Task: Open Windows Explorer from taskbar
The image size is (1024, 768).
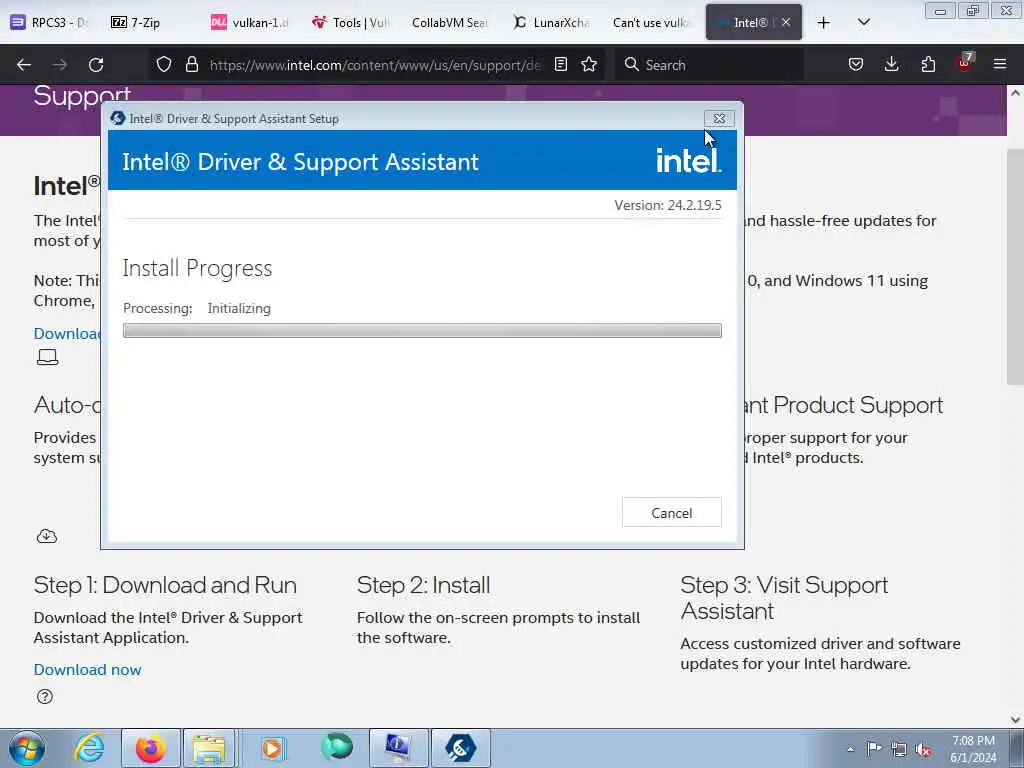Action: coord(209,748)
